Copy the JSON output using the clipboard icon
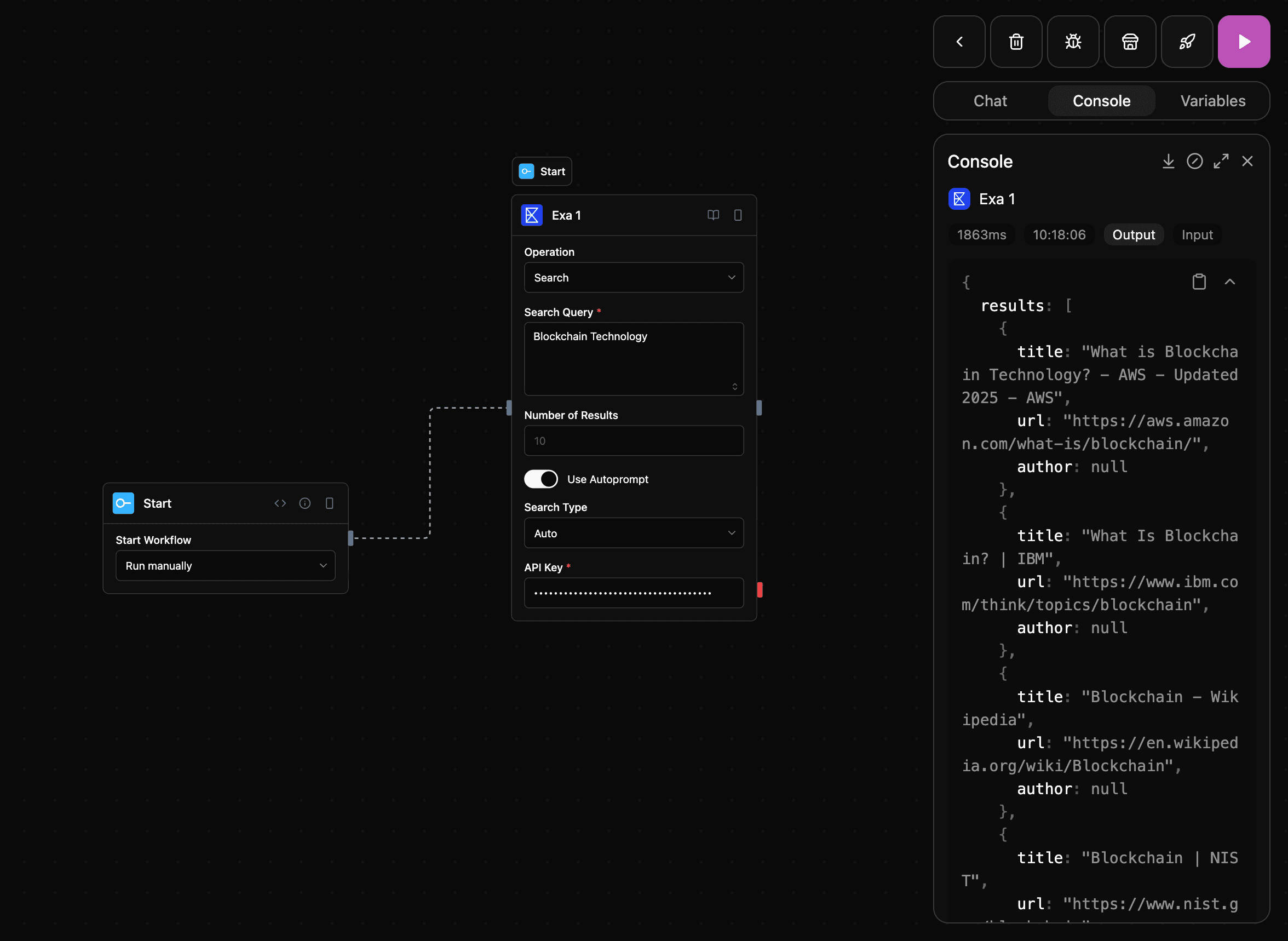 pyautogui.click(x=1199, y=282)
